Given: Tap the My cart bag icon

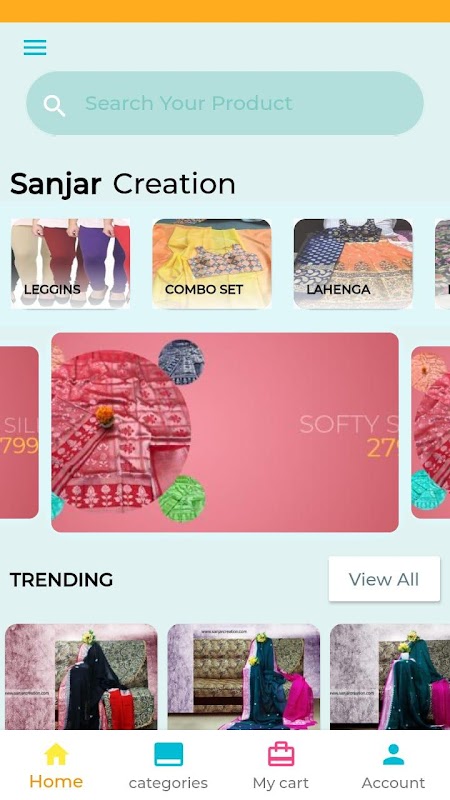Looking at the screenshot, I should pos(281,754).
